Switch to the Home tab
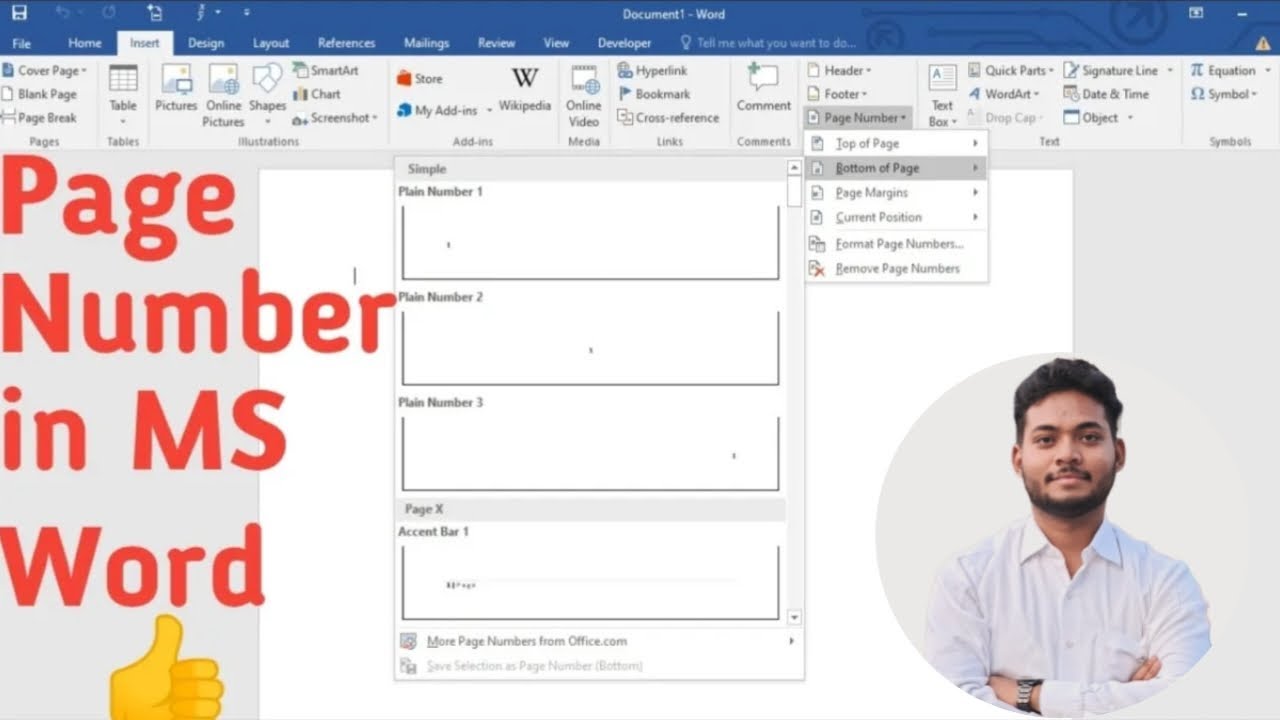This screenshot has height=720, width=1280. pyautogui.click(x=85, y=43)
